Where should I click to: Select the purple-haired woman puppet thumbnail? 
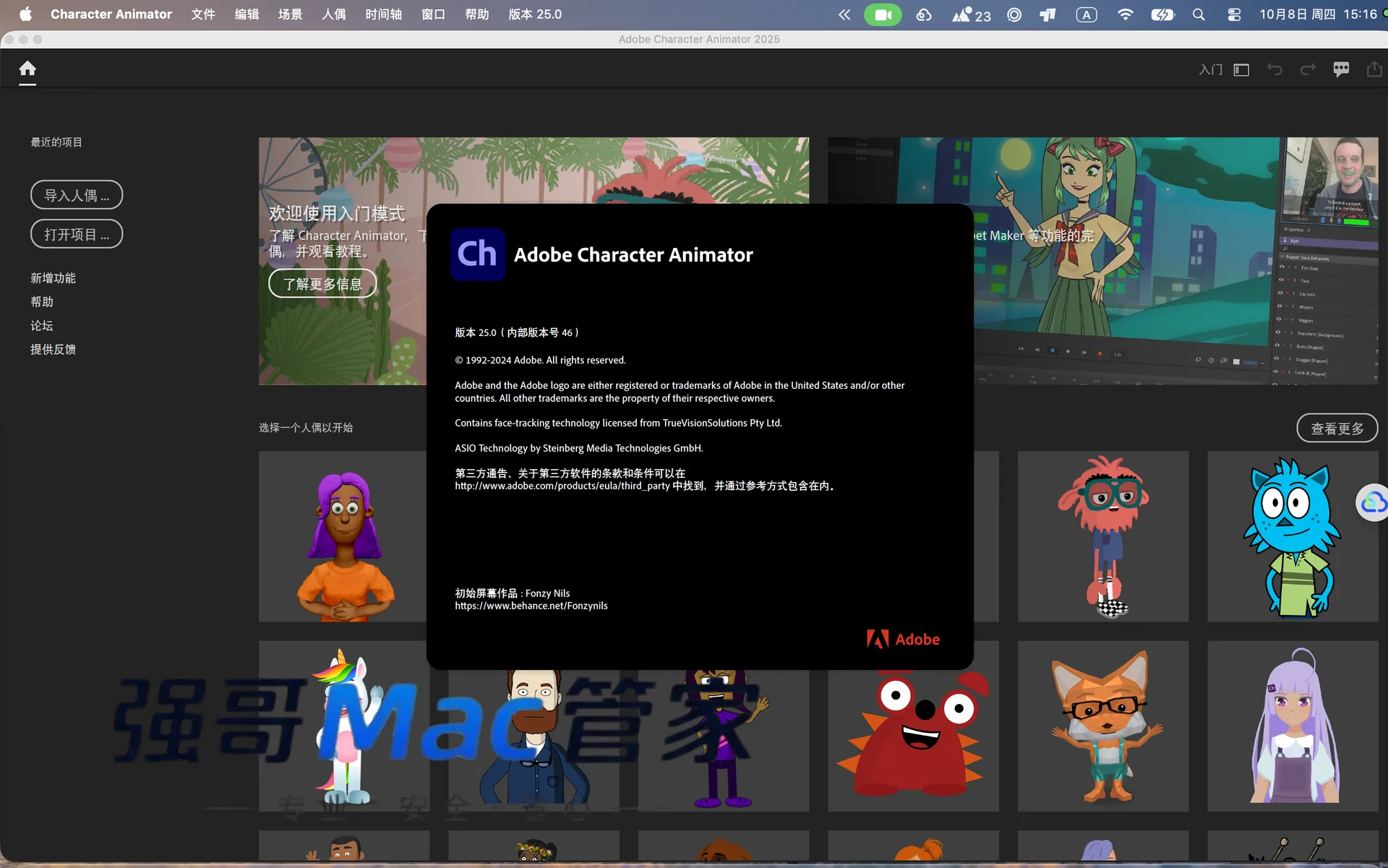pyautogui.click(x=343, y=536)
